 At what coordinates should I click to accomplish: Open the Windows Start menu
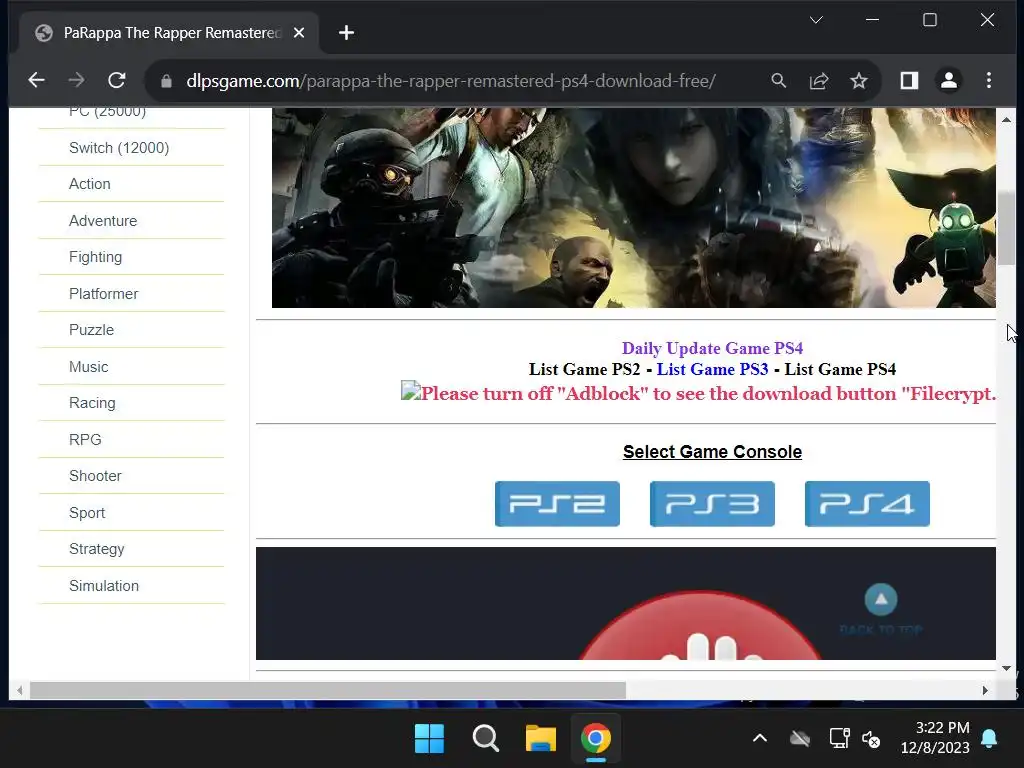pos(429,739)
